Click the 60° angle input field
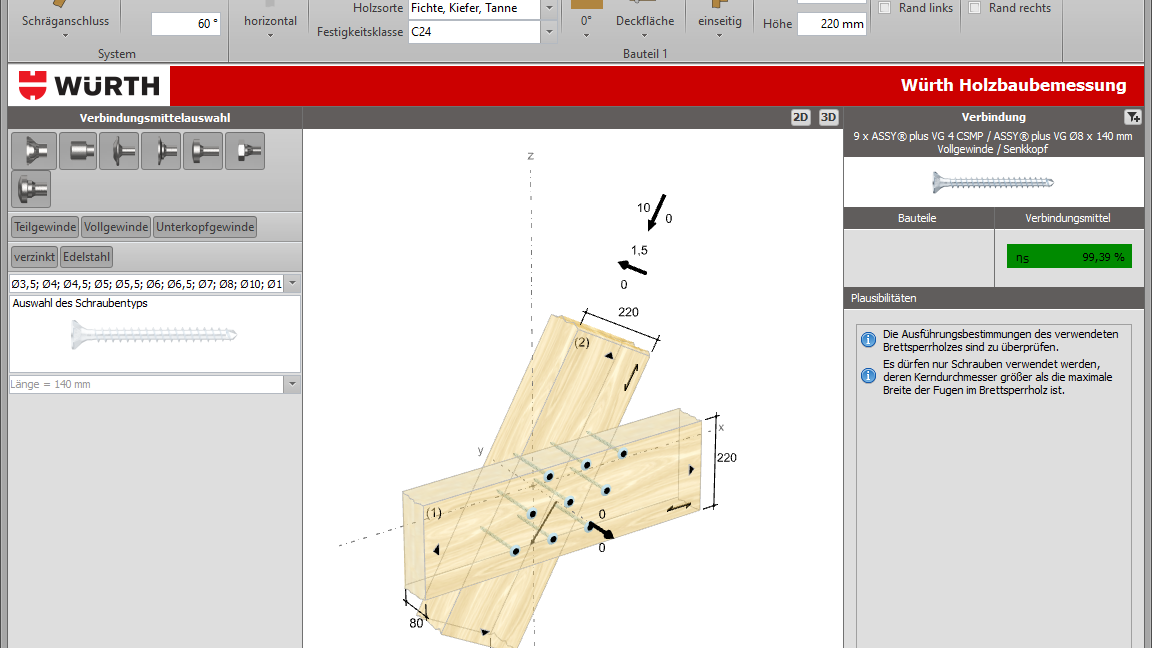The width and height of the screenshot is (1152, 648). (x=185, y=24)
